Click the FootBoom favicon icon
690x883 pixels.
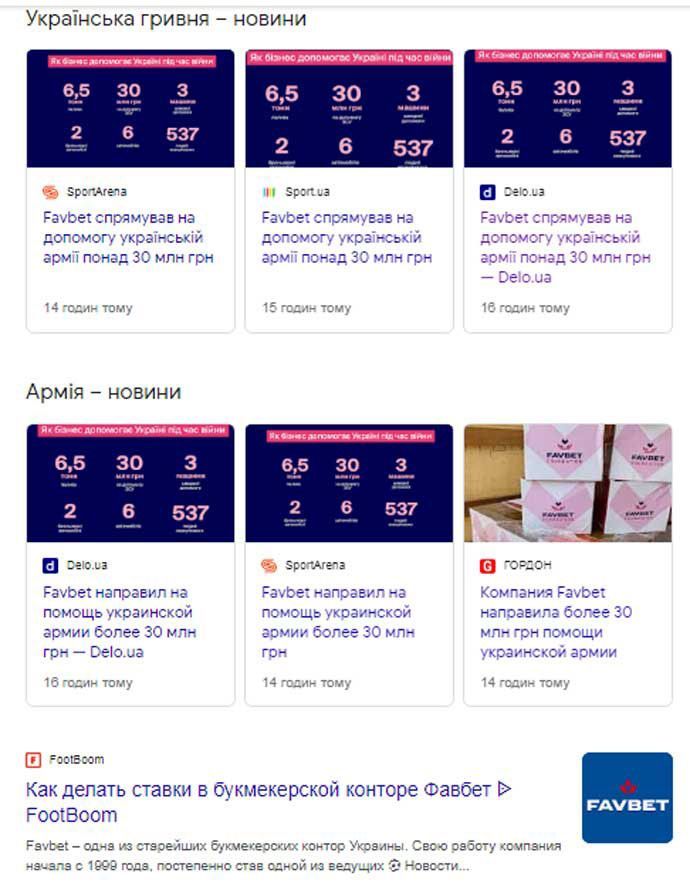point(33,760)
